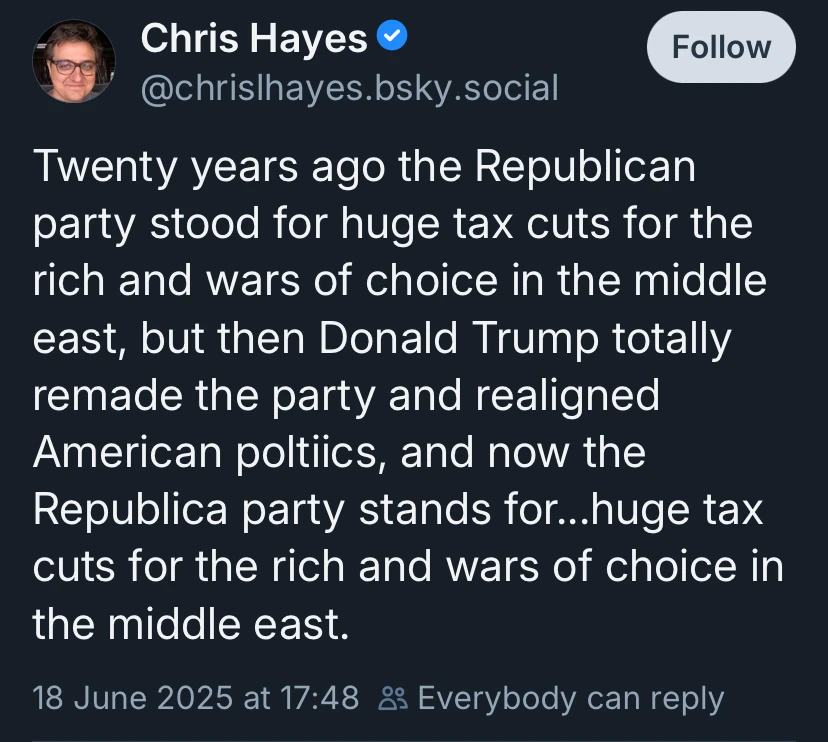Open Chris Hayes' profile picture
828x742 pixels.
coord(75,62)
